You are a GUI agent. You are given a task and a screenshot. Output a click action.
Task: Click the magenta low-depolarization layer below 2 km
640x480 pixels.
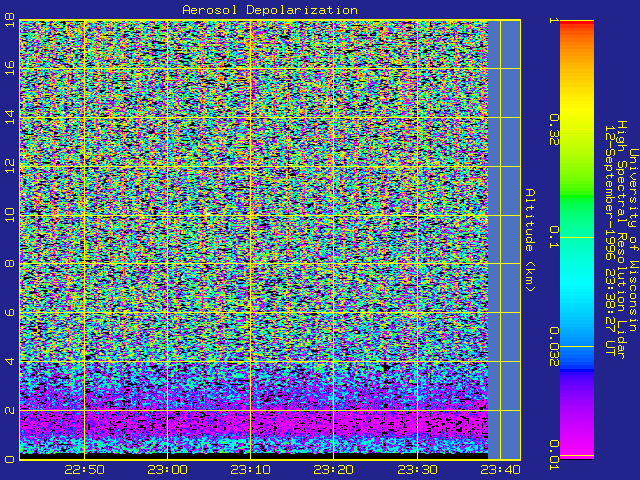(x=253, y=424)
